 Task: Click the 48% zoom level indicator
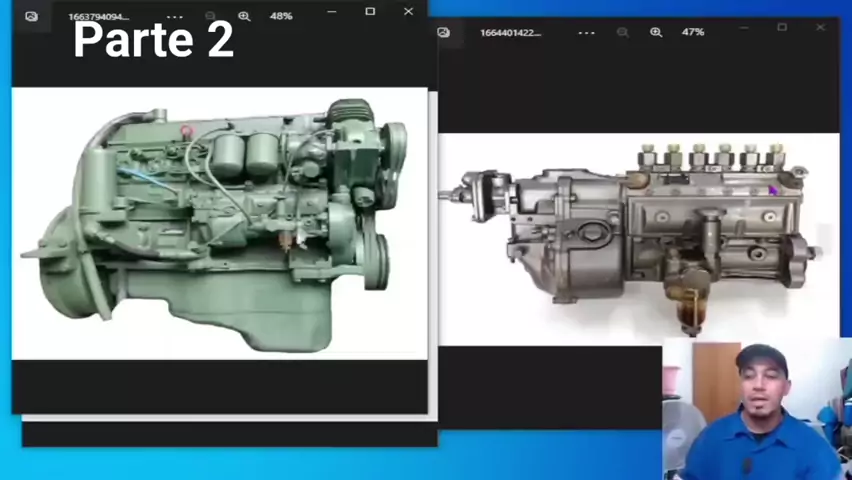[x=281, y=16]
